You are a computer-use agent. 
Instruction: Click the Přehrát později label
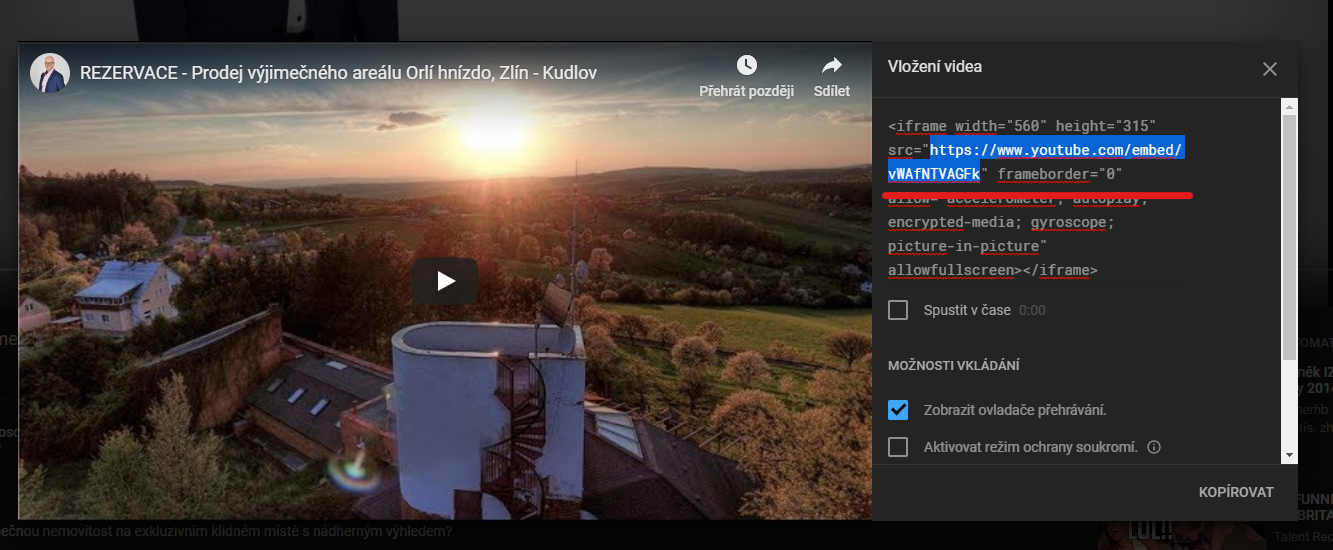pyautogui.click(x=746, y=91)
